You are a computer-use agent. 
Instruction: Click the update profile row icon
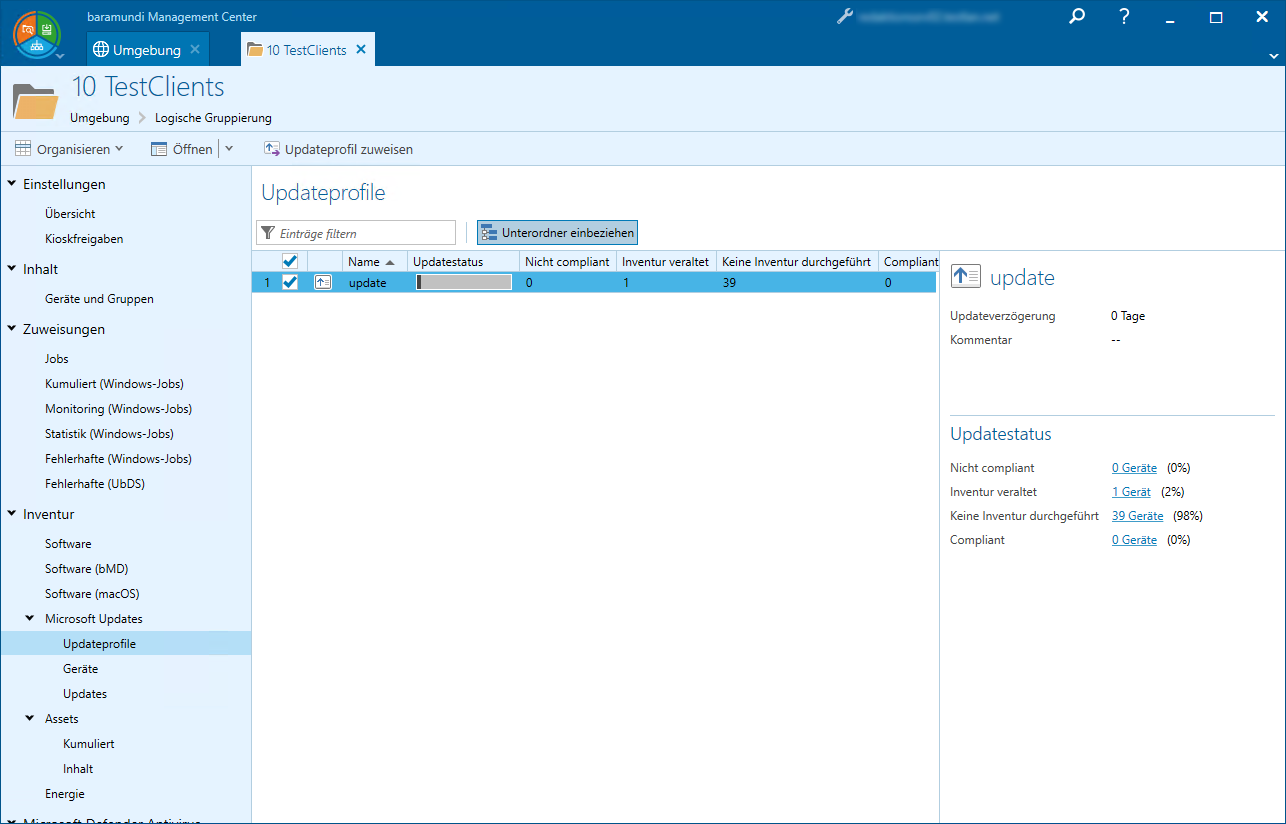point(323,283)
